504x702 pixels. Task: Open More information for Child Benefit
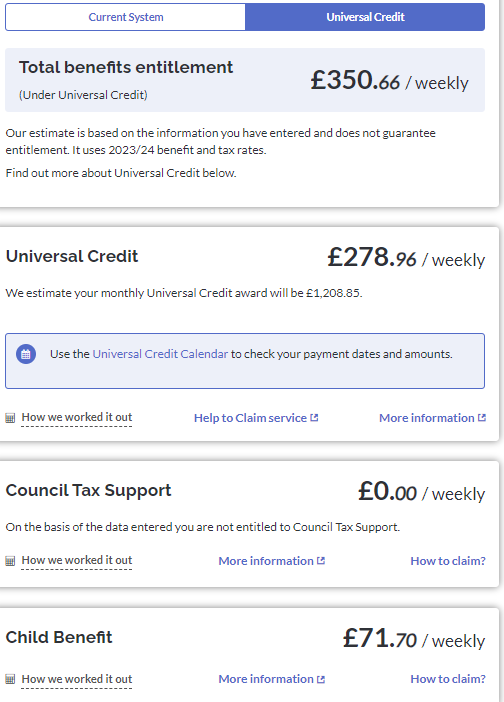tap(266, 679)
